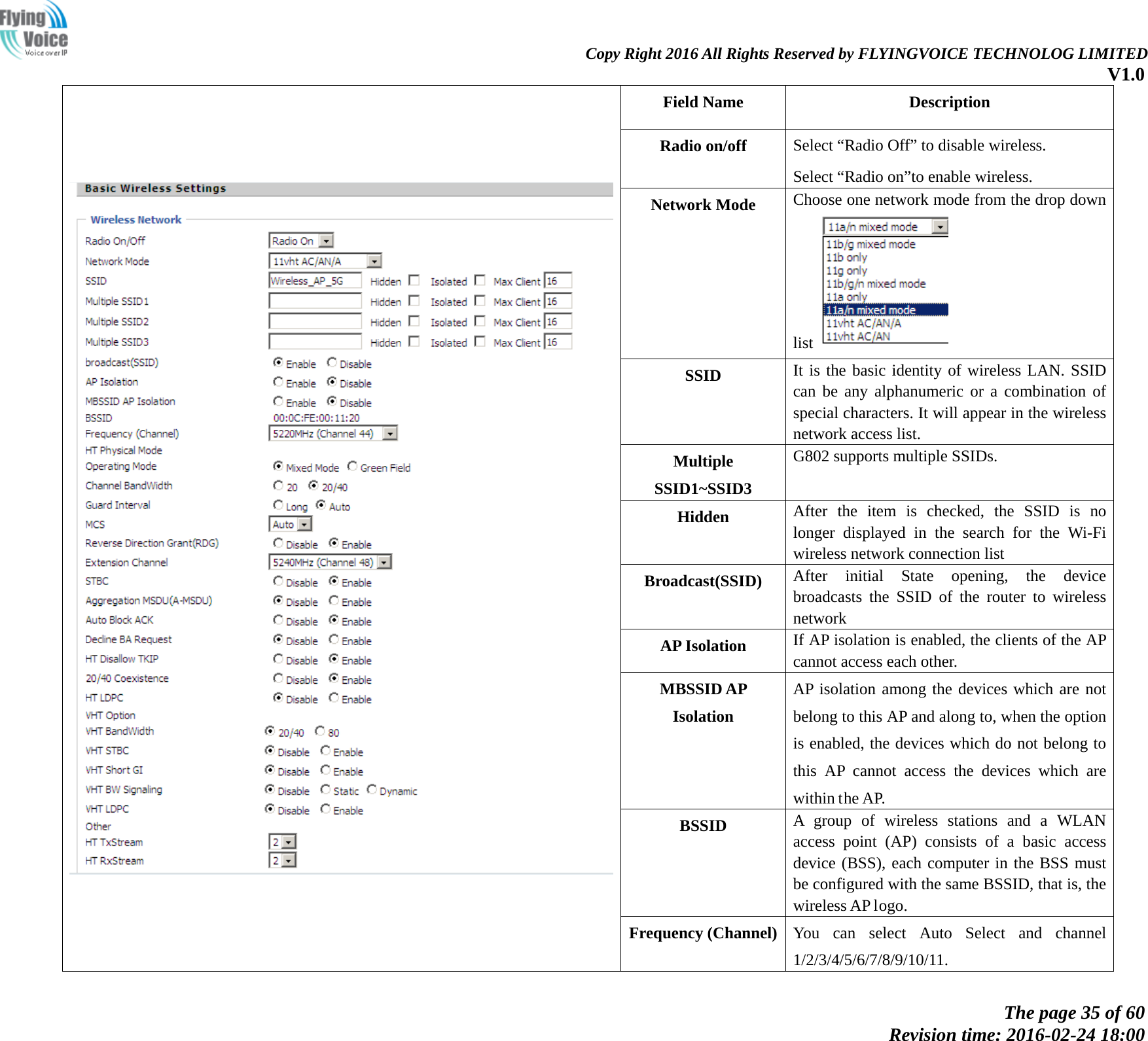This screenshot has height=1041, width=1148.
Task: Disable broadcast(SSID)
Action: click(331, 362)
